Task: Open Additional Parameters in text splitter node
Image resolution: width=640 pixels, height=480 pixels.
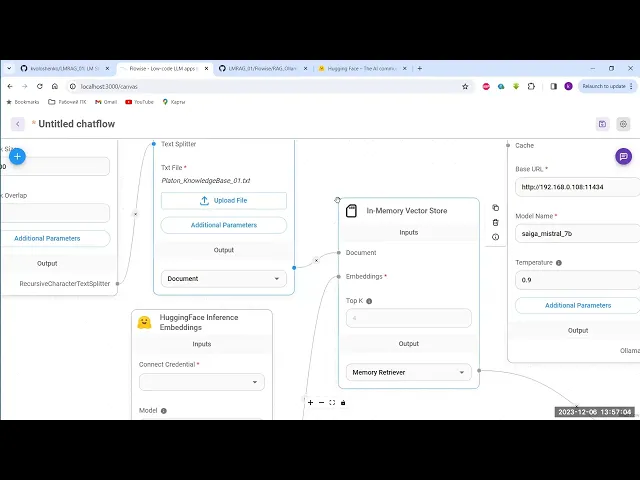Action: [x=47, y=238]
